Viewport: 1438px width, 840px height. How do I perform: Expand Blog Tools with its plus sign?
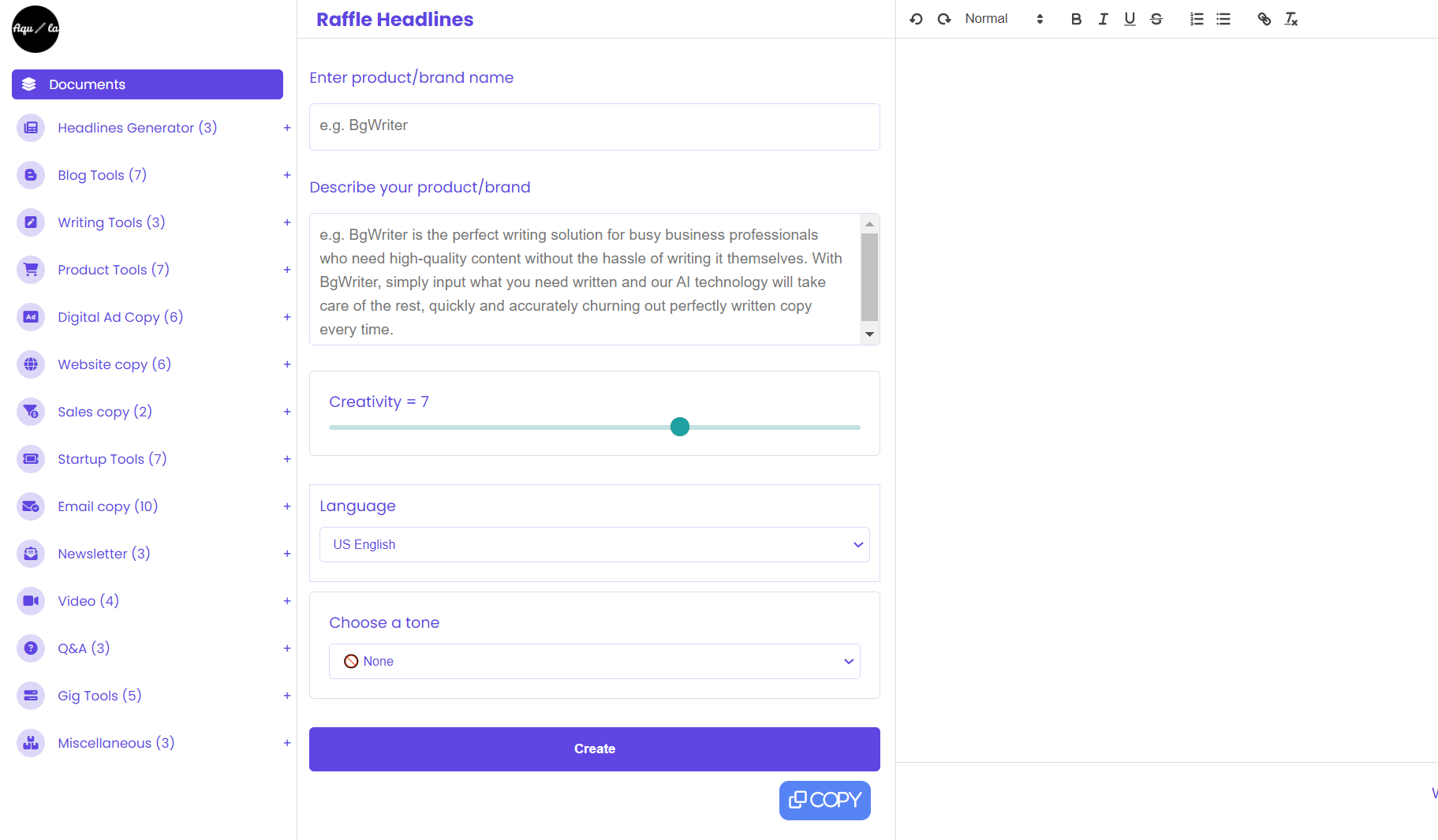tap(287, 175)
